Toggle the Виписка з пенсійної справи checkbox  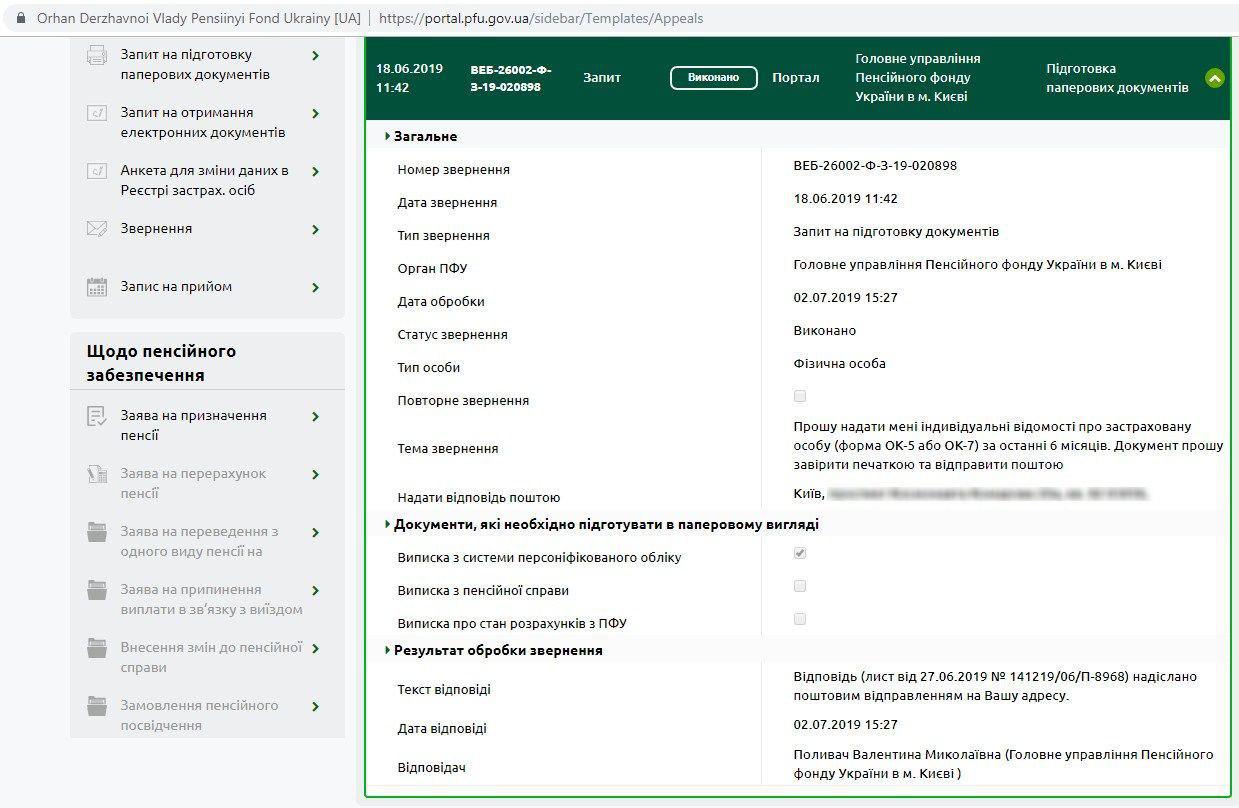click(800, 586)
